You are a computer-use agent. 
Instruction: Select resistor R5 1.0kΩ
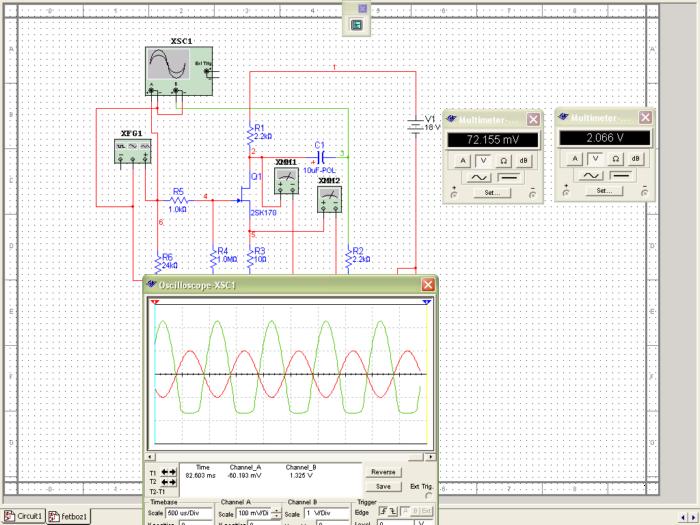point(179,200)
